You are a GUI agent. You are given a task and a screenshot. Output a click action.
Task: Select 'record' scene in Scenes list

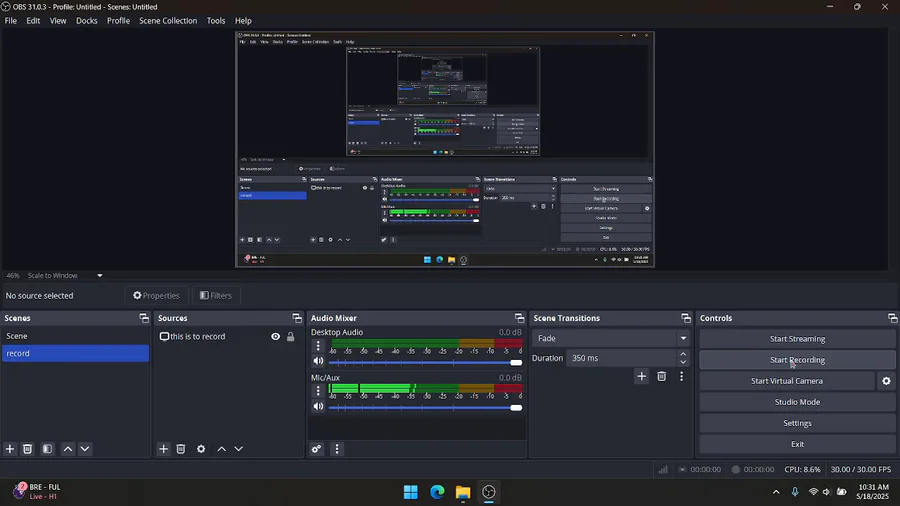click(75, 353)
